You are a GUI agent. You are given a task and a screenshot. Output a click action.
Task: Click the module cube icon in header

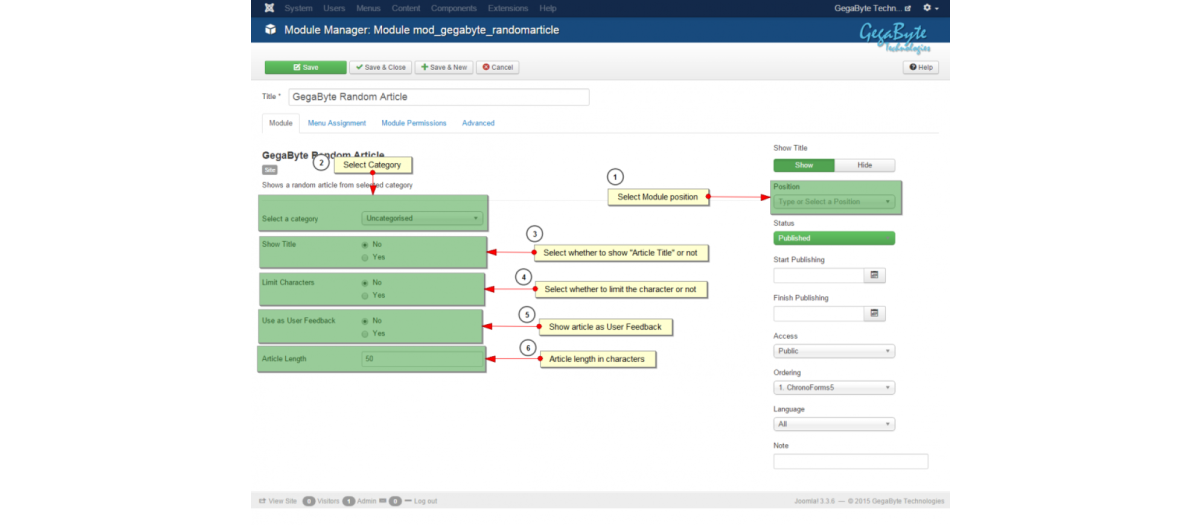tap(270, 30)
